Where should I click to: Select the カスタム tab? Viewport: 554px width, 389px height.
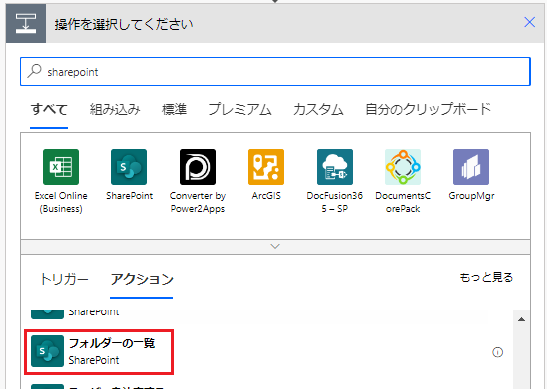318,109
